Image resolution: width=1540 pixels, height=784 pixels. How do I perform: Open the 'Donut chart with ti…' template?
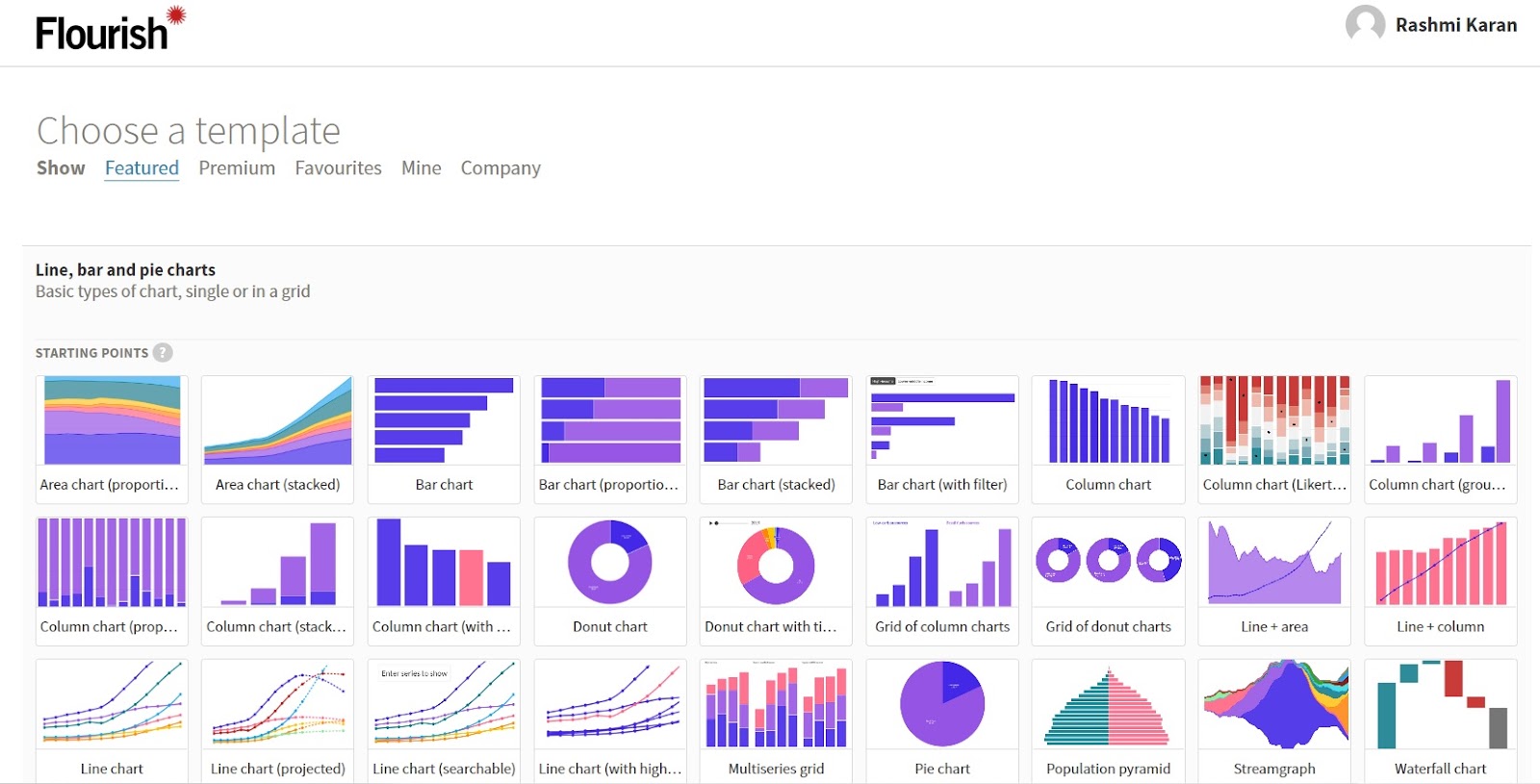coord(776,581)
